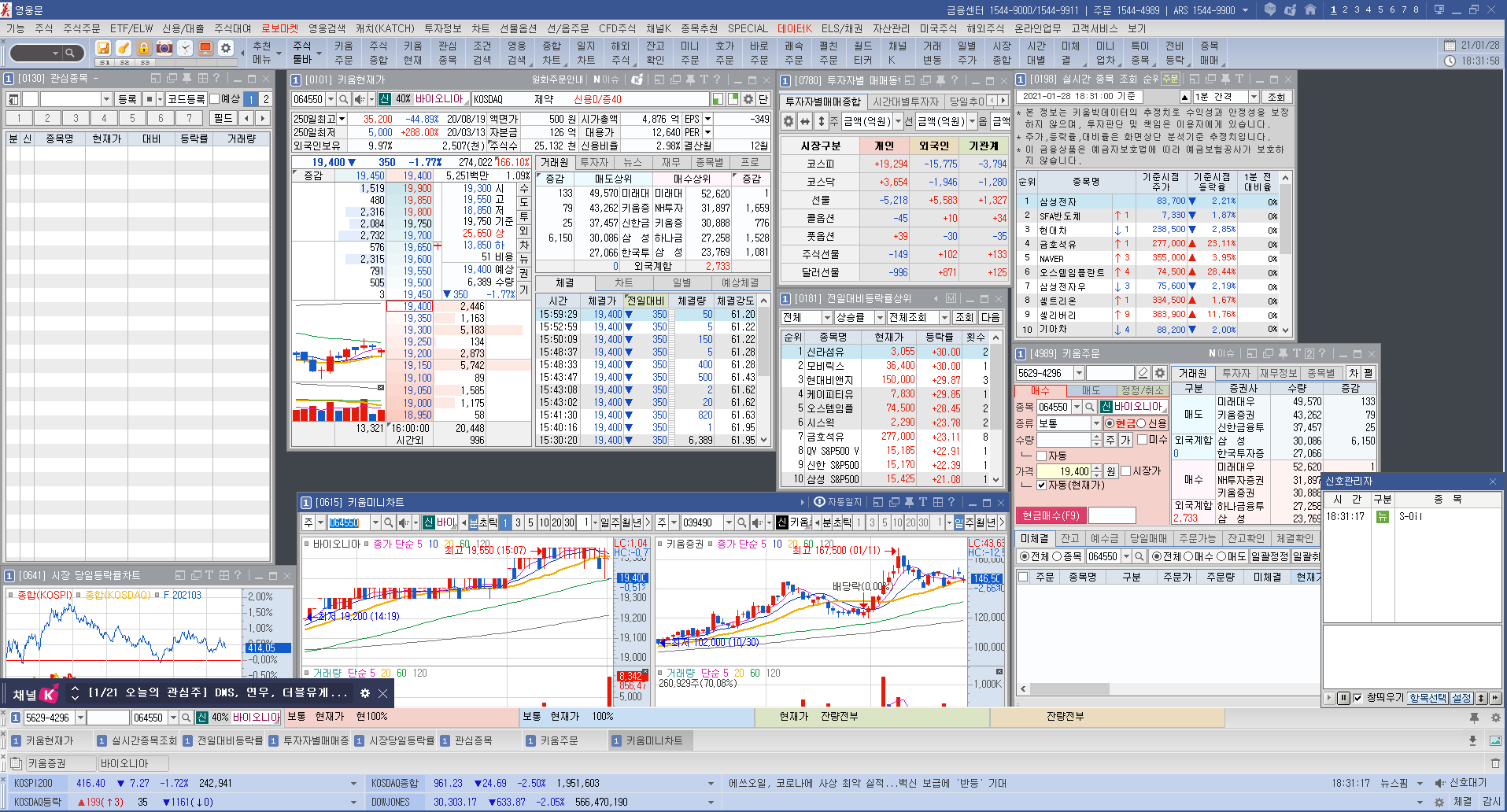Click 코드등록 button in 관심종목
This screenshot has width=1507, height=812.
(186, 99)
